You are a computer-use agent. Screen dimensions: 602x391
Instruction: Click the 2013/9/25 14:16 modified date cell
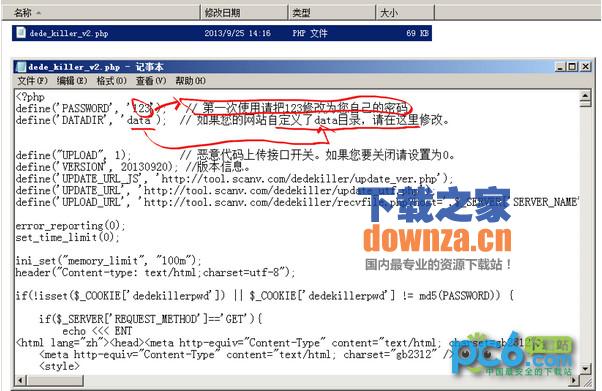(x=237, y=33)
